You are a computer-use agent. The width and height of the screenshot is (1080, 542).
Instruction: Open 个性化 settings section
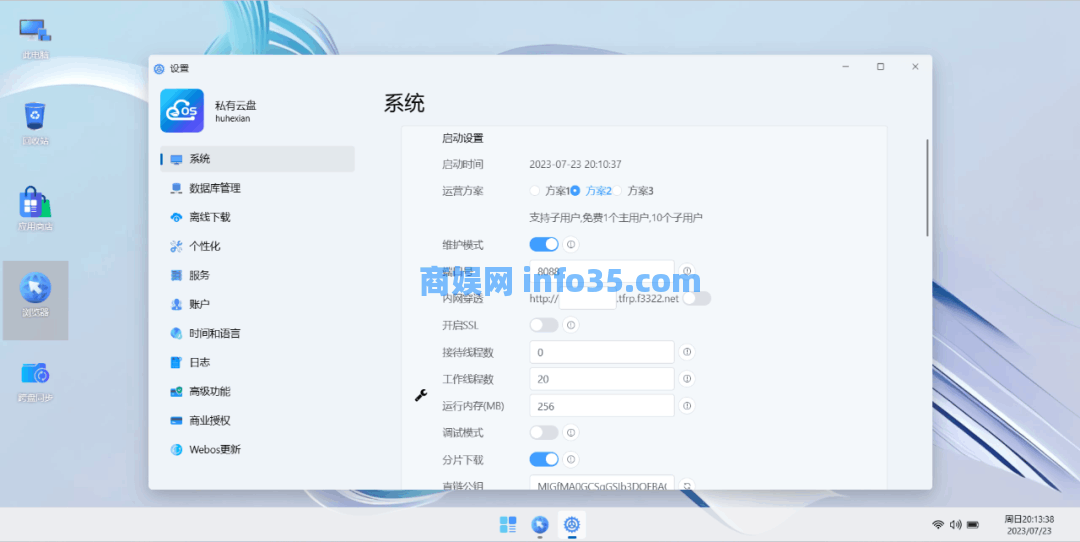point(258,246)
